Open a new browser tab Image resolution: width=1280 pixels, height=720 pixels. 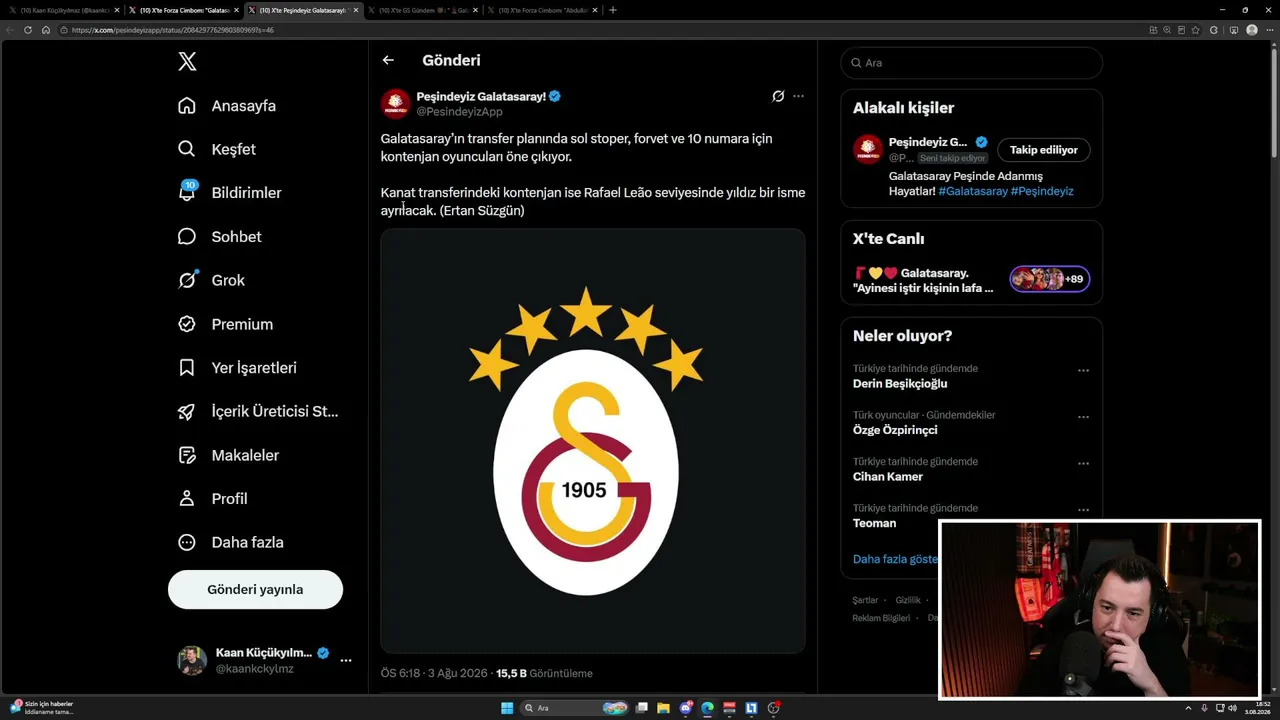(613, 10)
